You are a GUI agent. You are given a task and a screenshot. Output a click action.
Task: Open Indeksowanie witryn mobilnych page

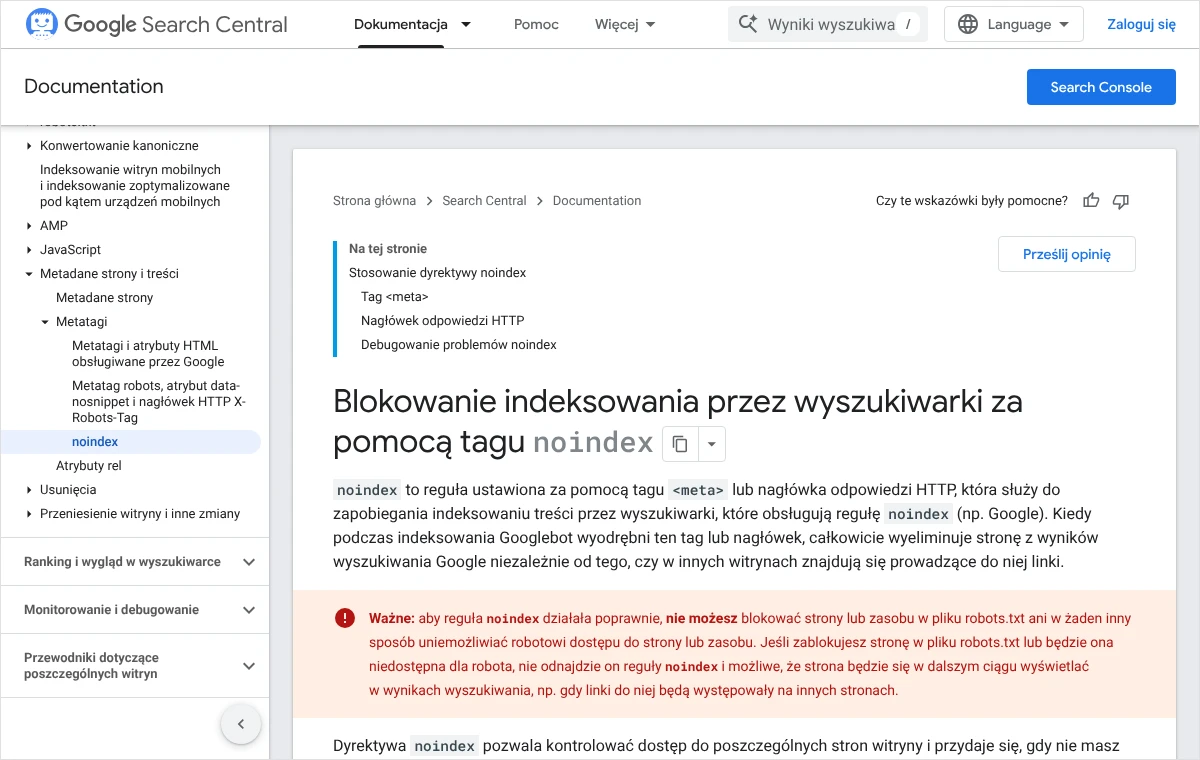[x=135, y=186]
